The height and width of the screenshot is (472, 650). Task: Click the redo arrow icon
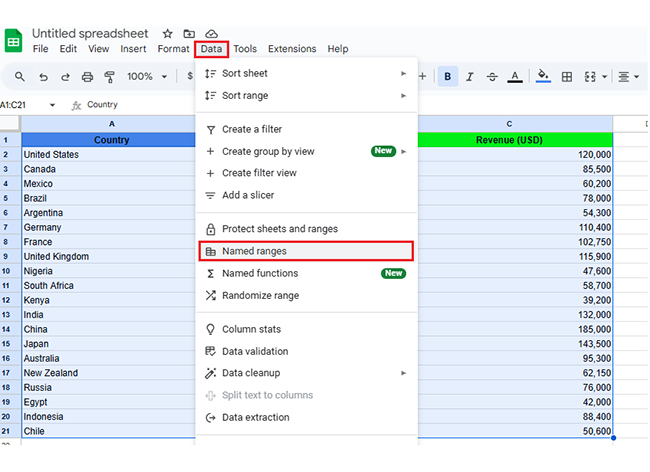click(x=65, y=77)
